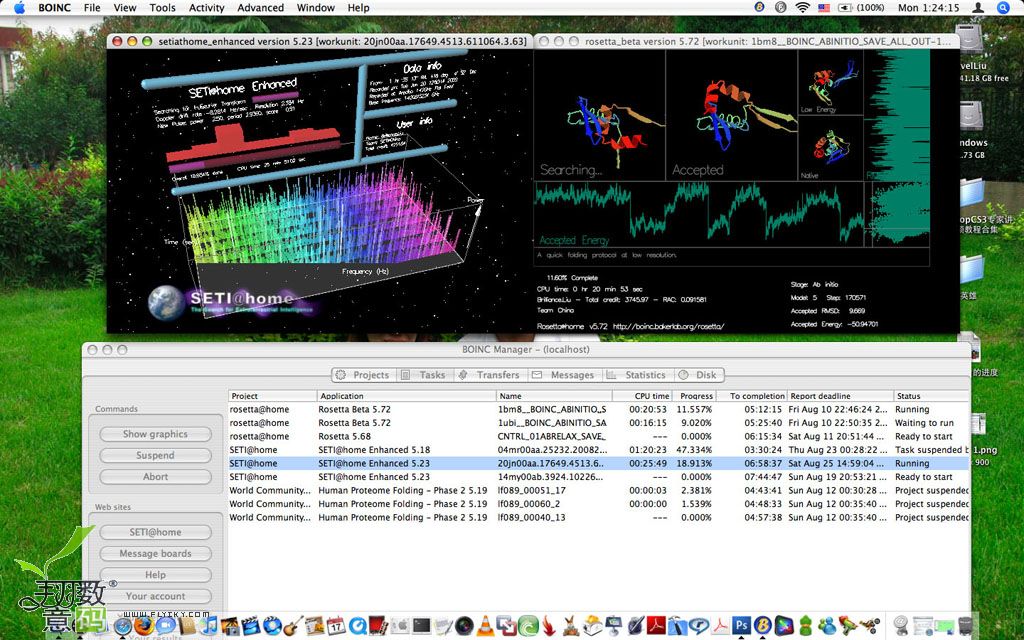Click the clock showing Mon 1:24:15
Viewport: 1024px width, 640px height.
[x=928, y=8]
